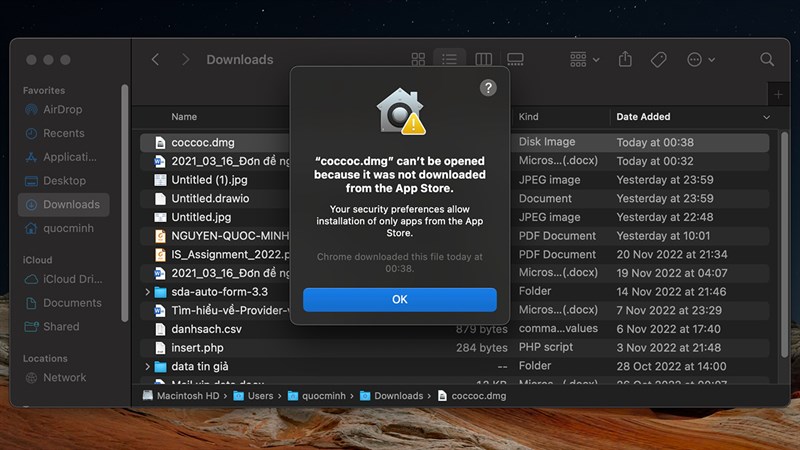Expand data tin giả folder
The width and height of the screenshot is (800, 450).
point(147,366)
